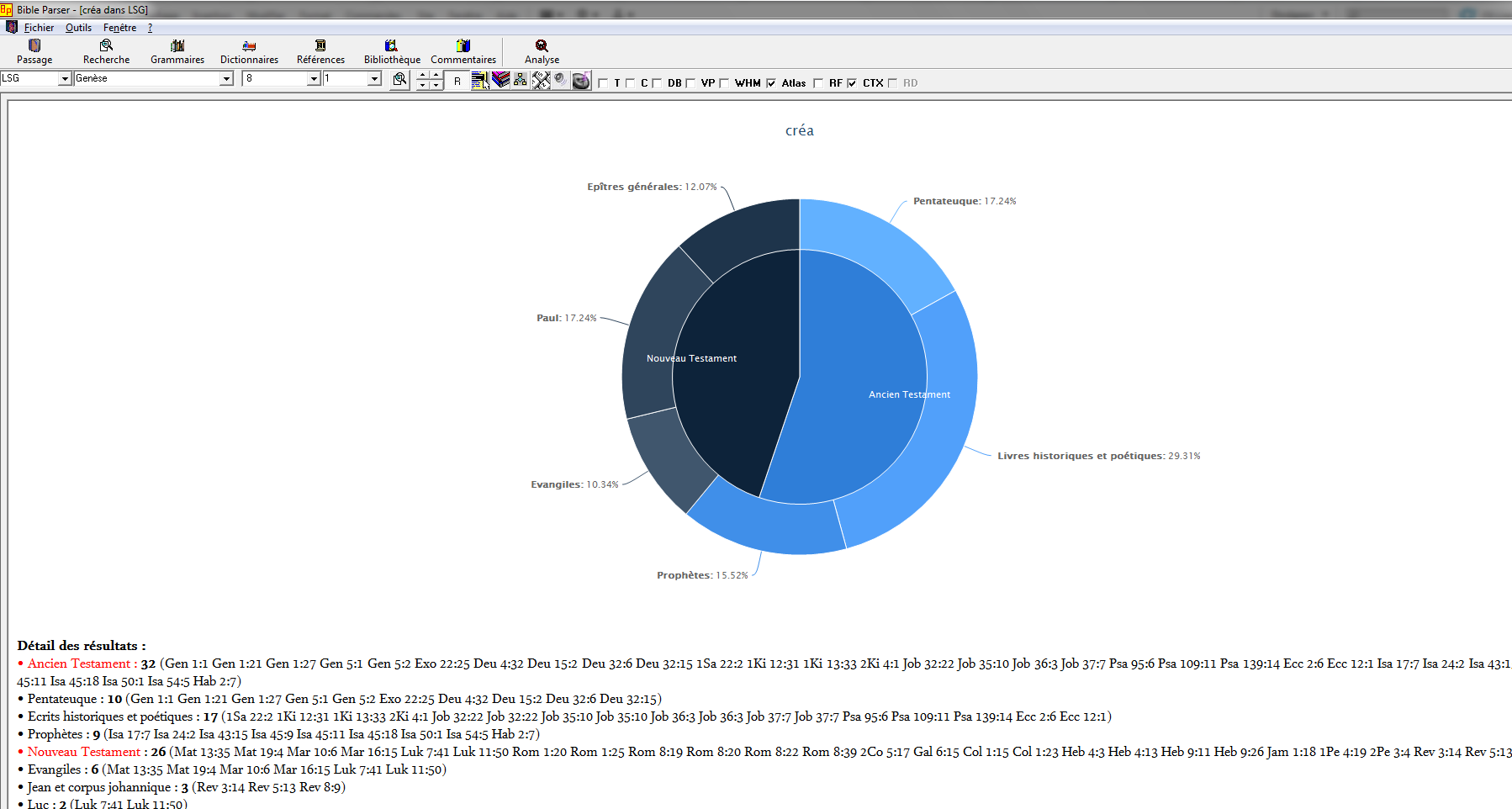Viewport: 1512px width, 809px height.
Task: Enable the WHM checkbox
Action: click(724, 83)
